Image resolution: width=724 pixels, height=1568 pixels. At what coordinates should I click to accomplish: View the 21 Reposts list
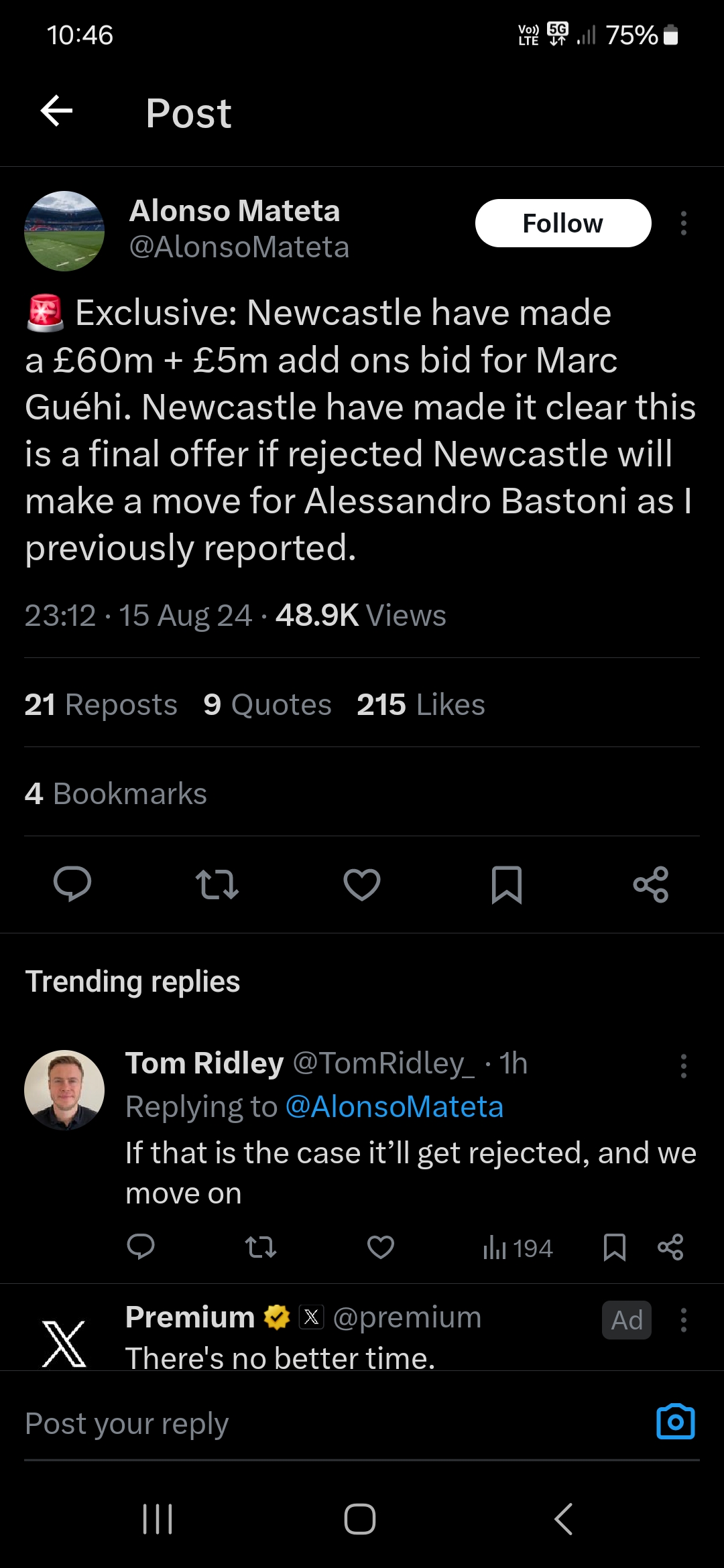101,704
